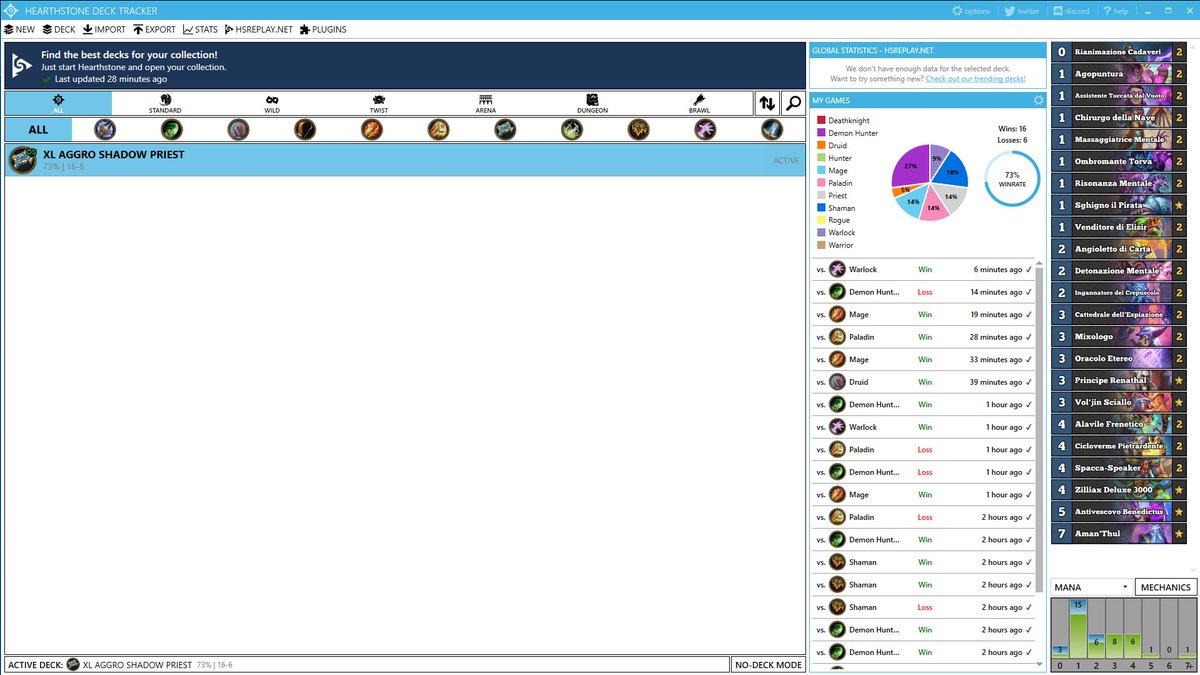
Task: Click the Demon Hunter purple legend swatch
Action: click(x=821, y=133)
